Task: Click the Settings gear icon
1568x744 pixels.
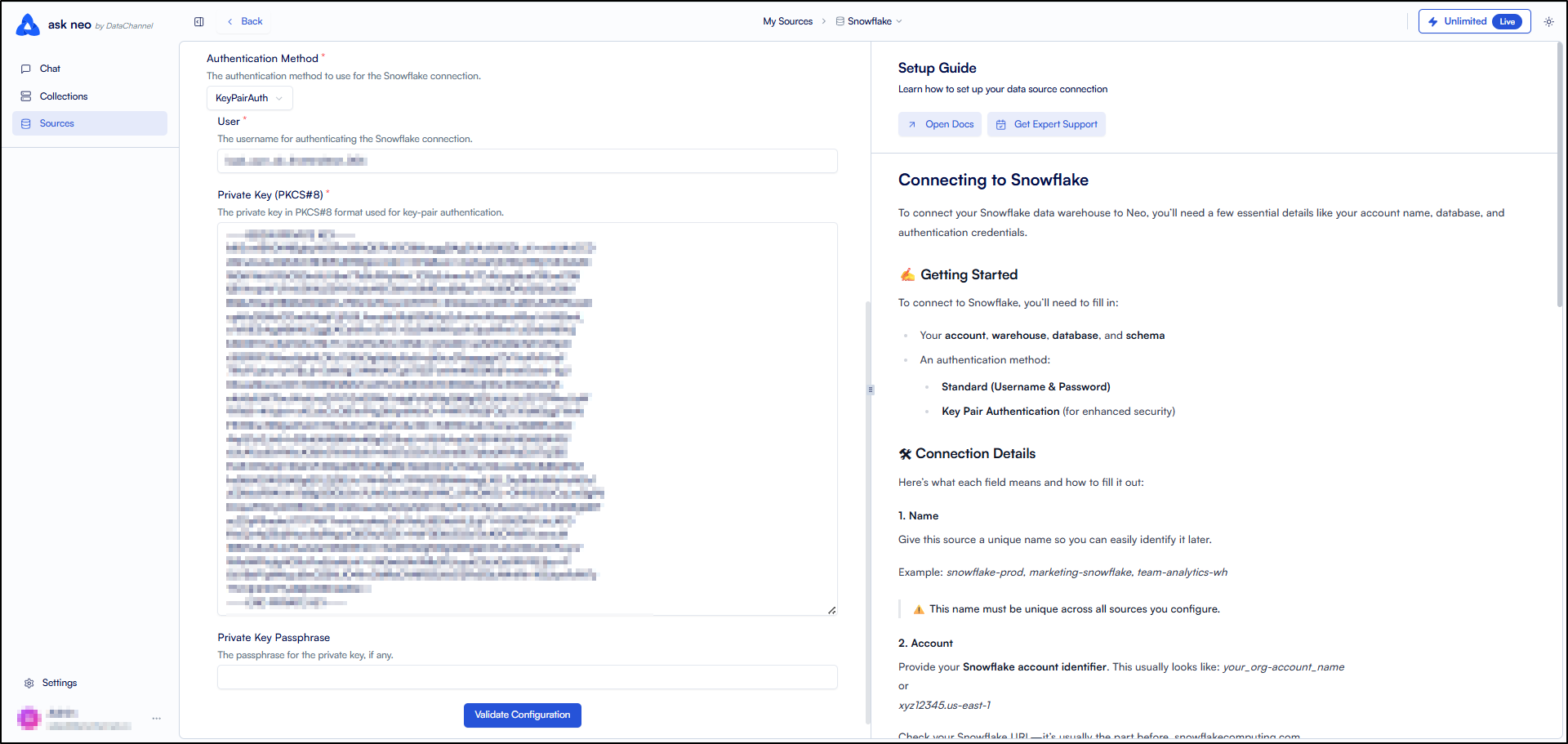Action: (x=29, y=683)
